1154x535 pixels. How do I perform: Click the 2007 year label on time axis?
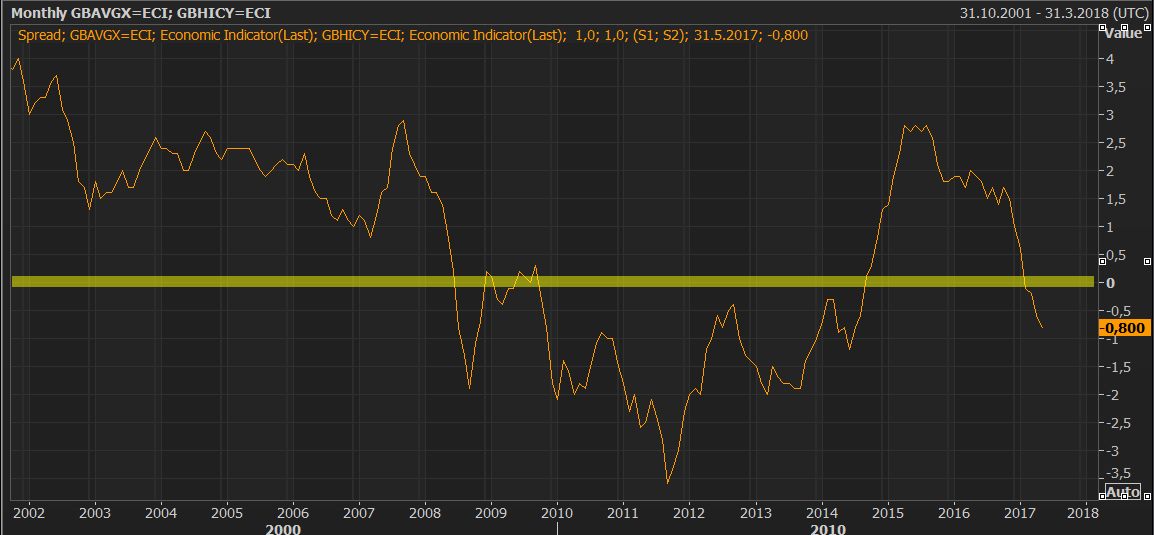click(357, 512)
